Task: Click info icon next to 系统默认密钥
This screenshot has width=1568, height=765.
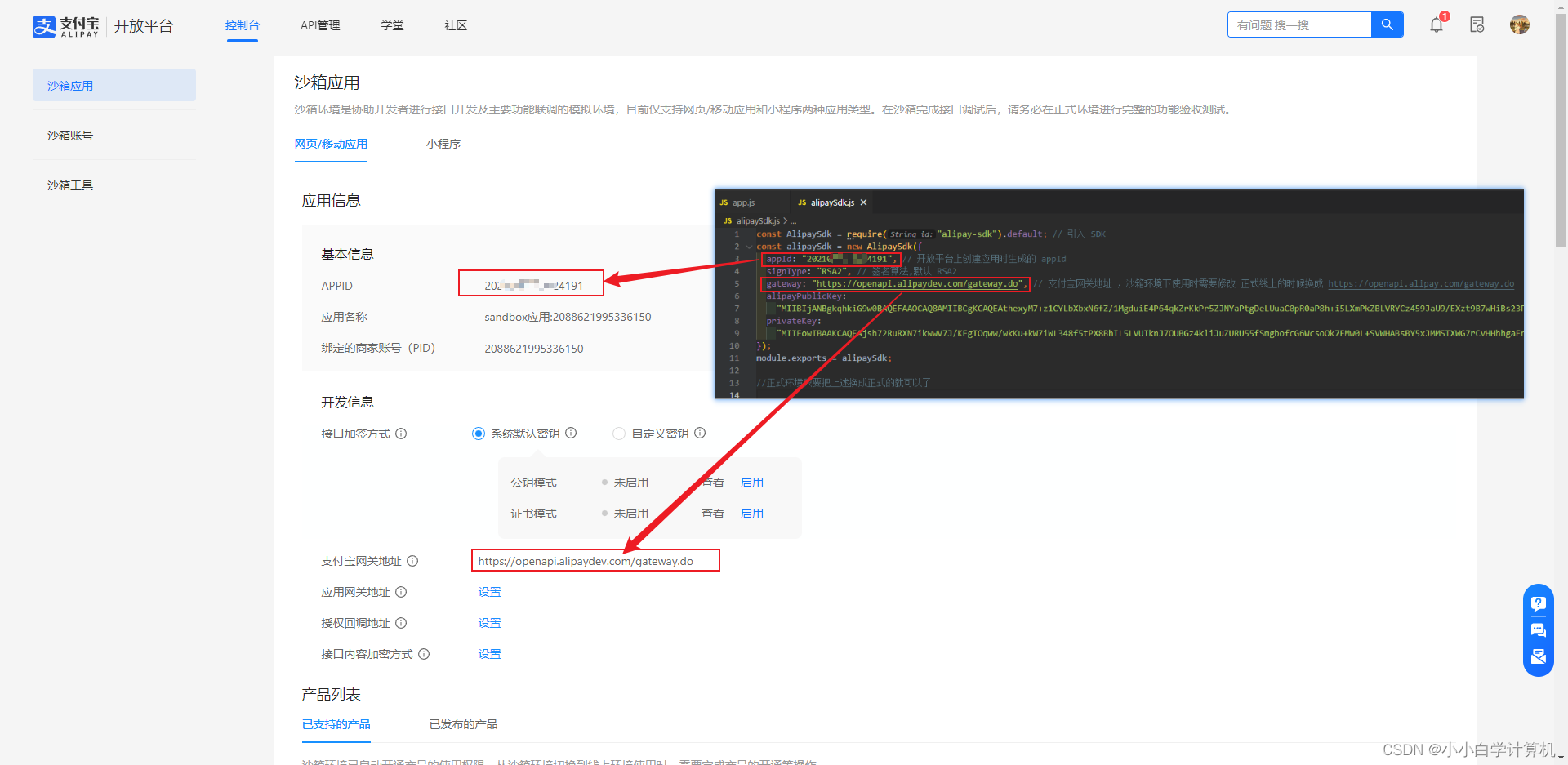Action: tap(571, 433)
